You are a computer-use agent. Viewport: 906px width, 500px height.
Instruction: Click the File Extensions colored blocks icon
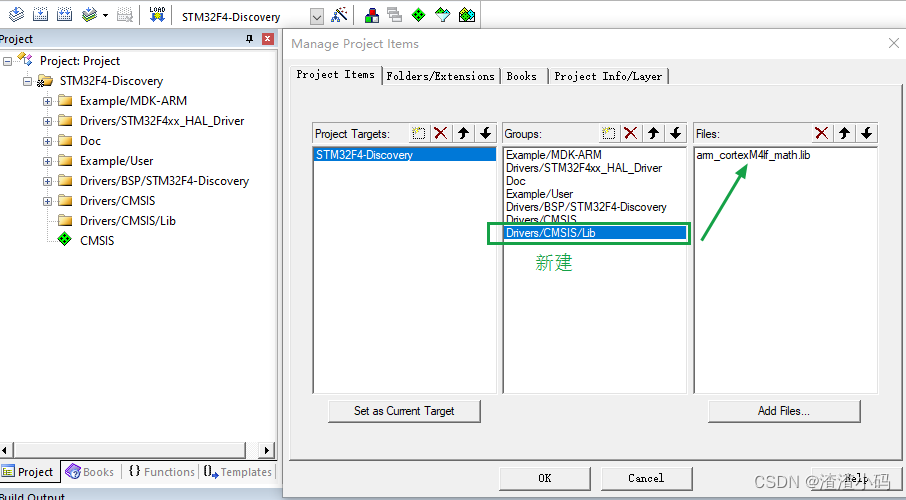pos(372,15)
